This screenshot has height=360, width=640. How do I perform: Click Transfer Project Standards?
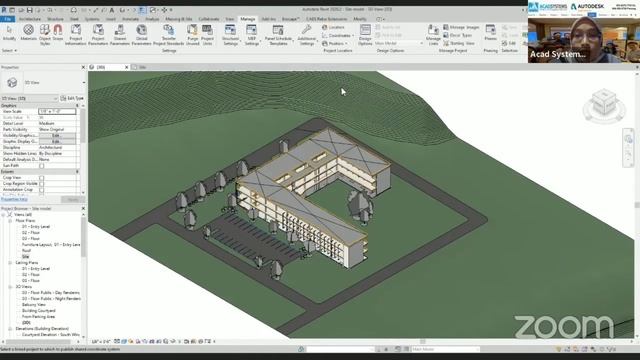[x=169, y=34]
